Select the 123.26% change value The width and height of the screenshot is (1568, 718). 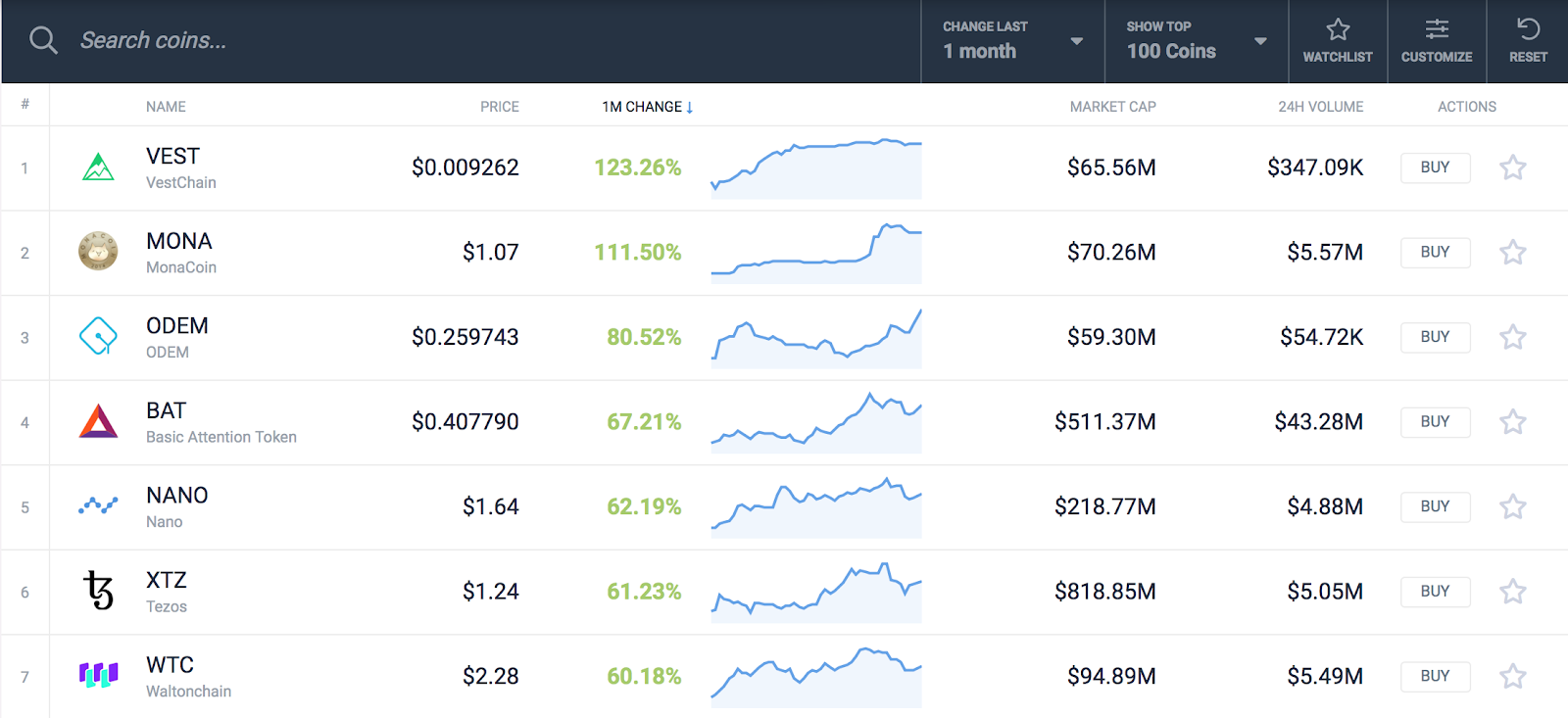tap(638, 168)
